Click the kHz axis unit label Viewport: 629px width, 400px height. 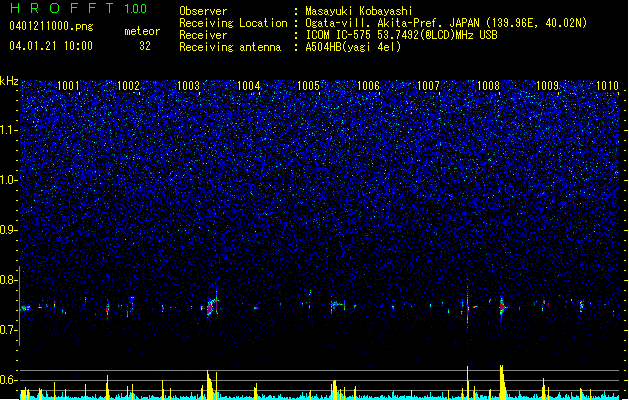(x=9, y=81)
